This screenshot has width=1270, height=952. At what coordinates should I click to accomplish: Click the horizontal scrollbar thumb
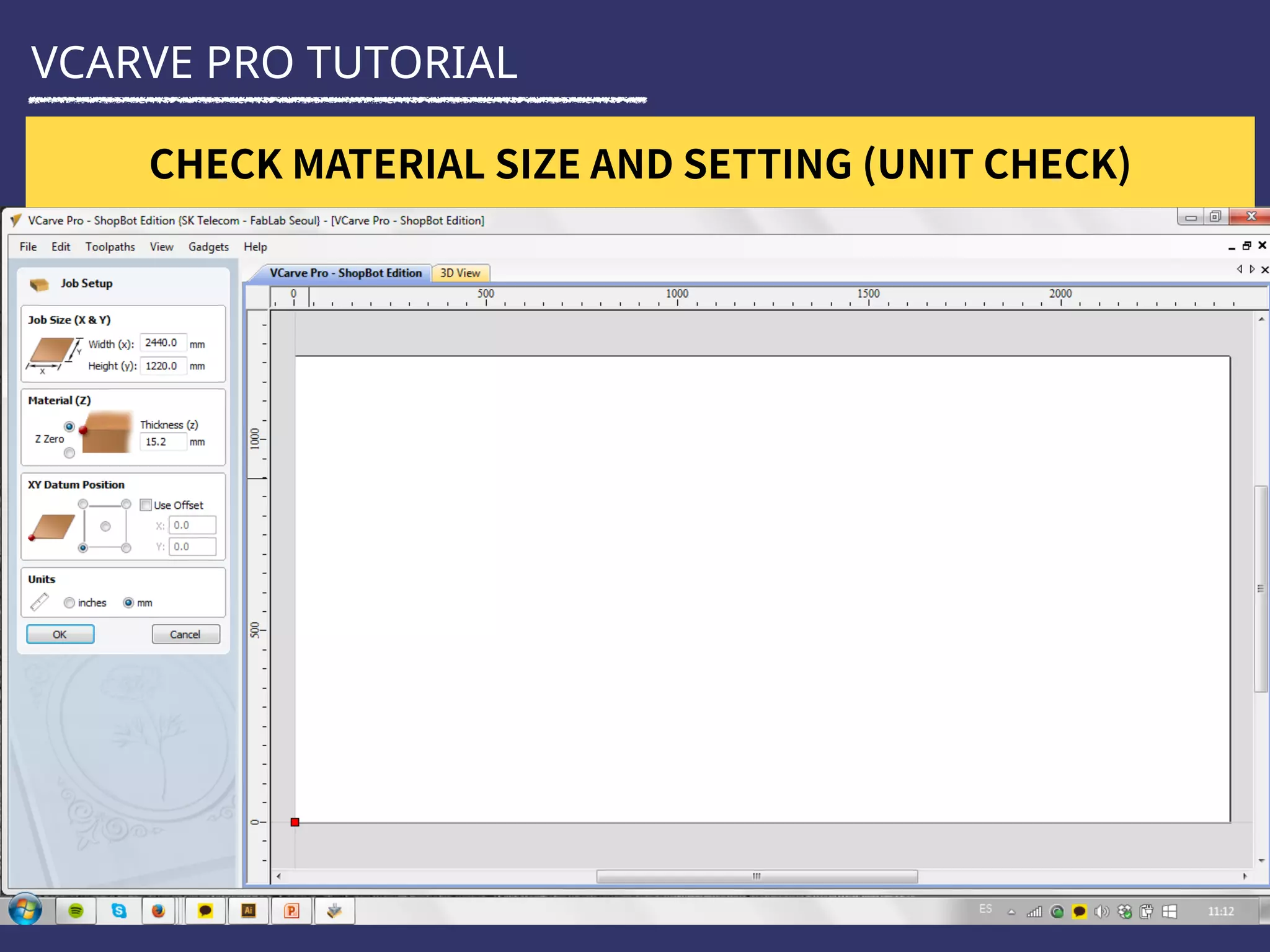[x=757, y=876]
